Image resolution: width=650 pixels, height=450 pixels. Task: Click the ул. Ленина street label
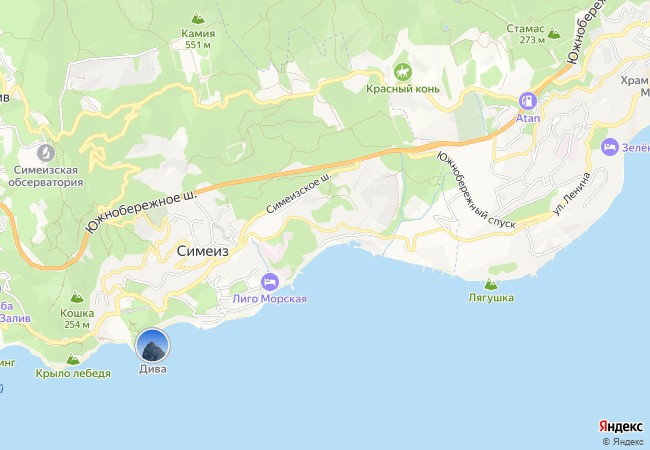coord(572,194)
